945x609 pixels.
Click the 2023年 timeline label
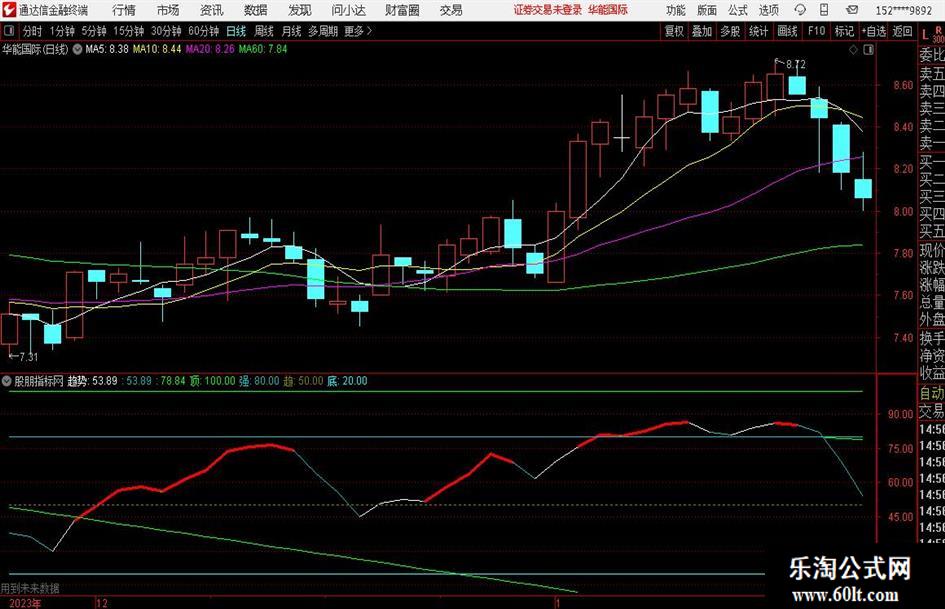point(25,603)
